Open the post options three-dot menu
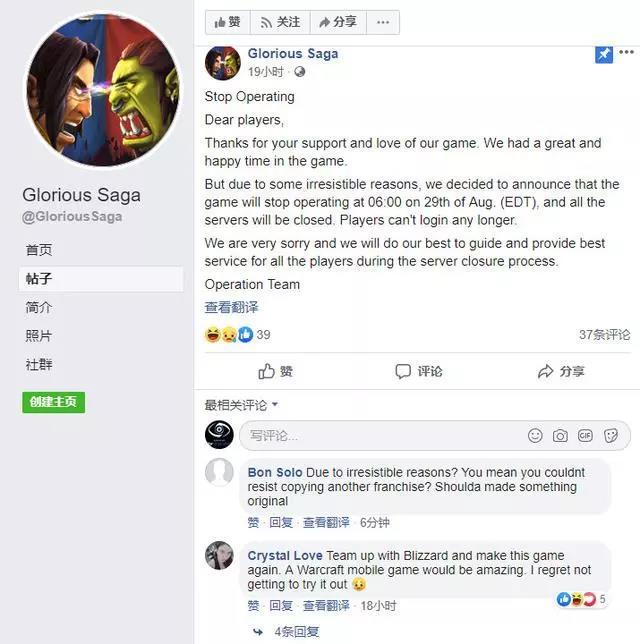The width and height of the screenshot is (640, 644). pyautogui.click(x=626, y=52)
